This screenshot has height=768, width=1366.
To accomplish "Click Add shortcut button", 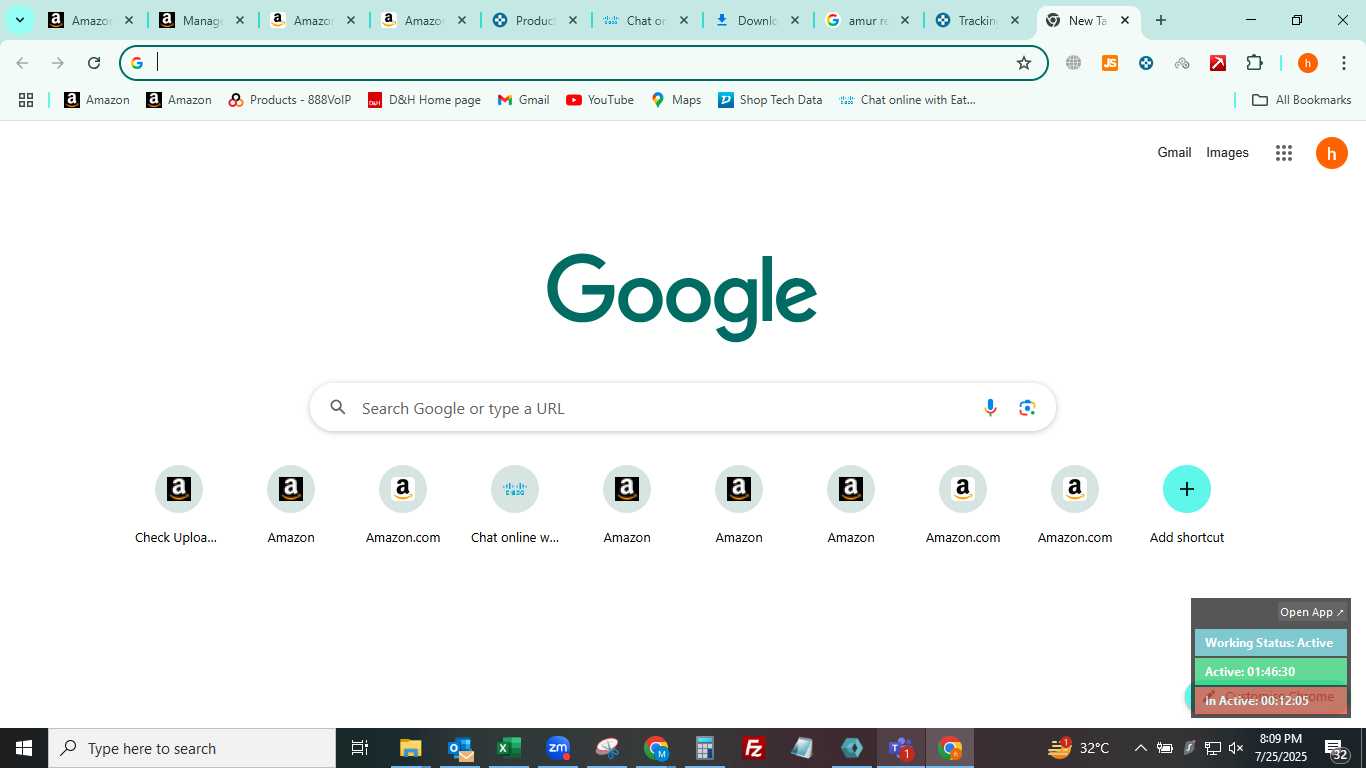I will click(x=1187, y=506).
